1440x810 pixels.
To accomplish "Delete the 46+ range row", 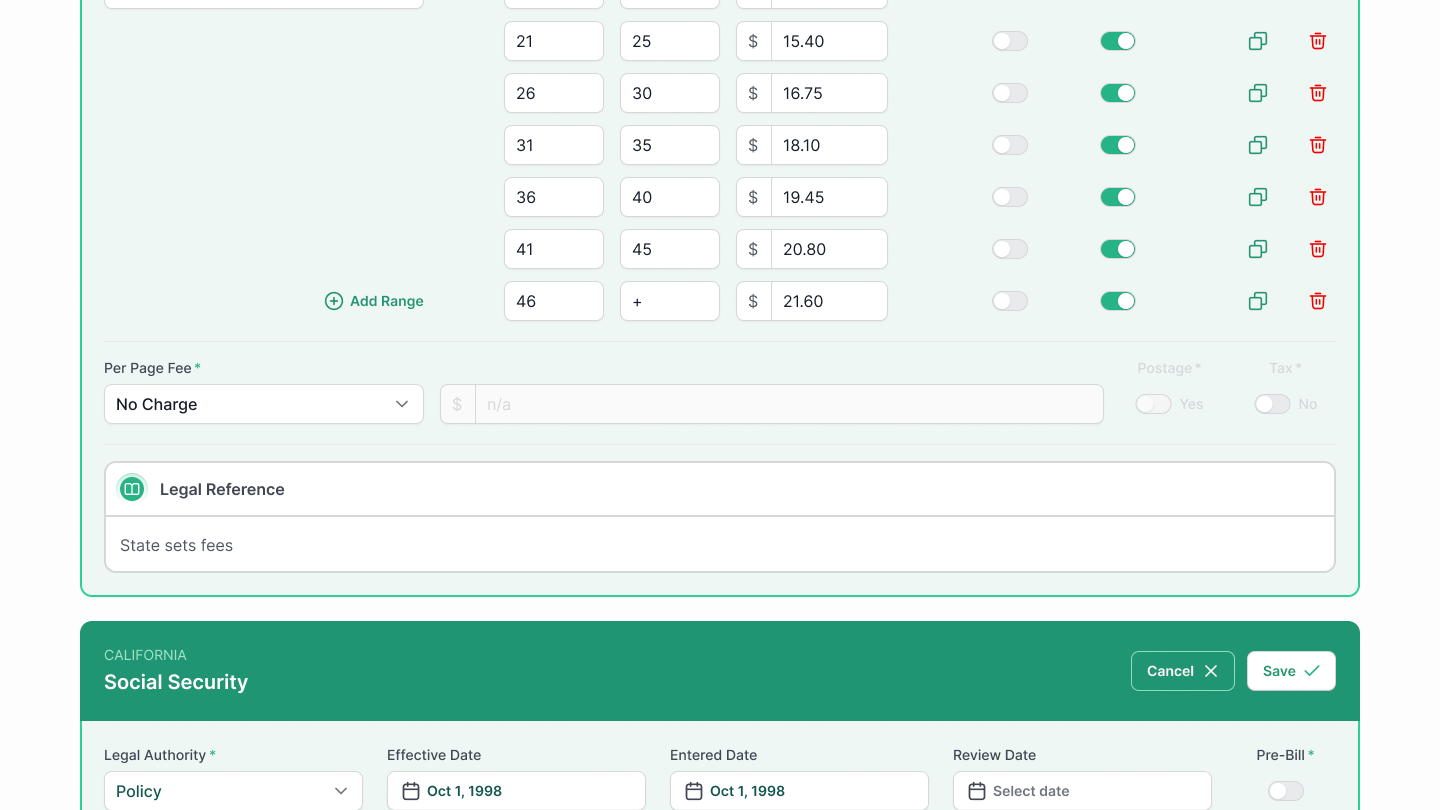I will [1318, 301].
